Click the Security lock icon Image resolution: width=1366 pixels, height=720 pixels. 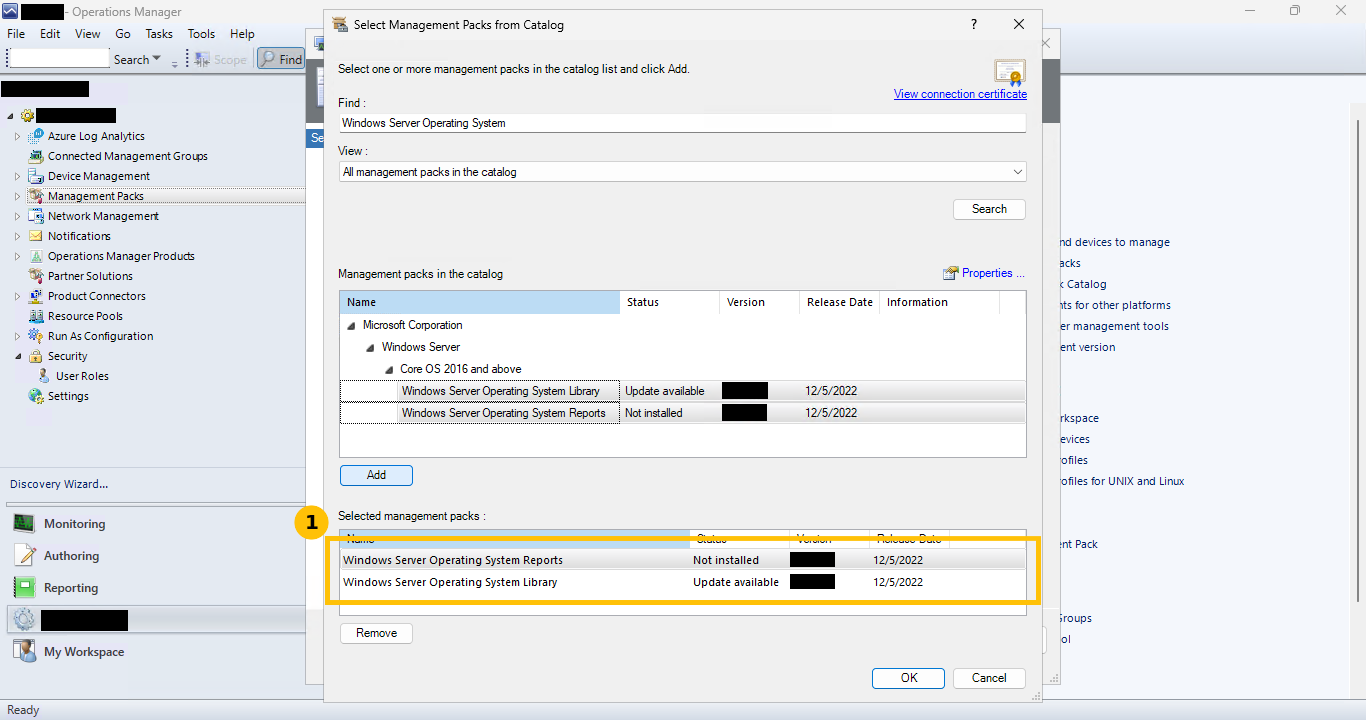[36, 356]
